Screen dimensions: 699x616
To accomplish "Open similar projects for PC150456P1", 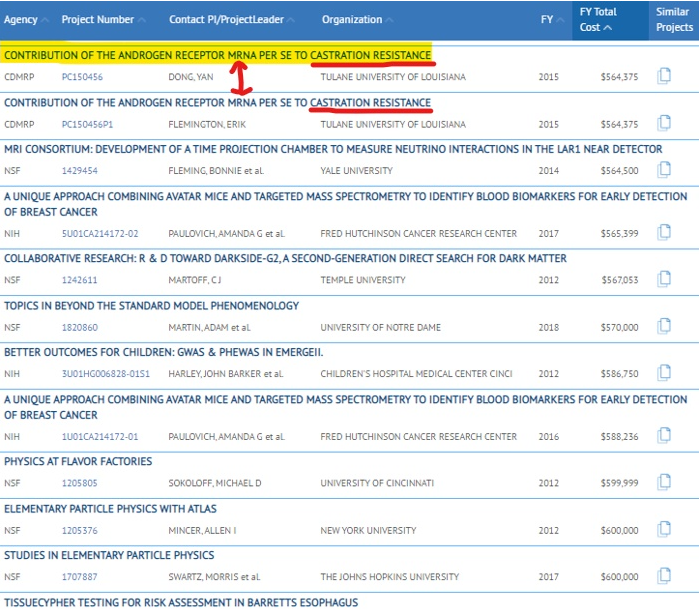I will pyautogui.click(x=664, y=123).
